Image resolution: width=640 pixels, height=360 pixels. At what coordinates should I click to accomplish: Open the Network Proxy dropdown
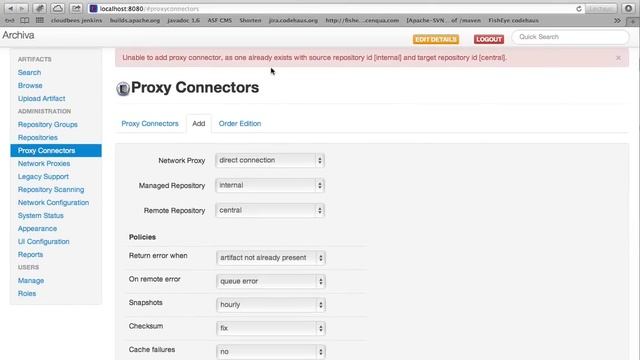click(x=270, y=160)
